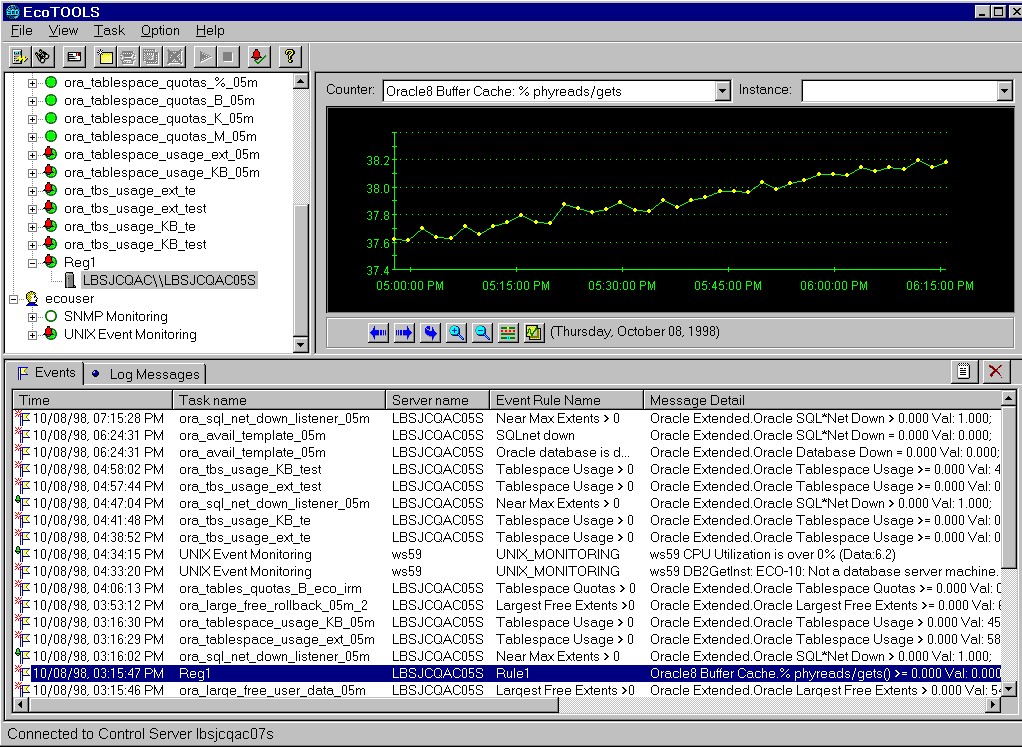
Task: Open the Task menu
Action: point(109,31)
